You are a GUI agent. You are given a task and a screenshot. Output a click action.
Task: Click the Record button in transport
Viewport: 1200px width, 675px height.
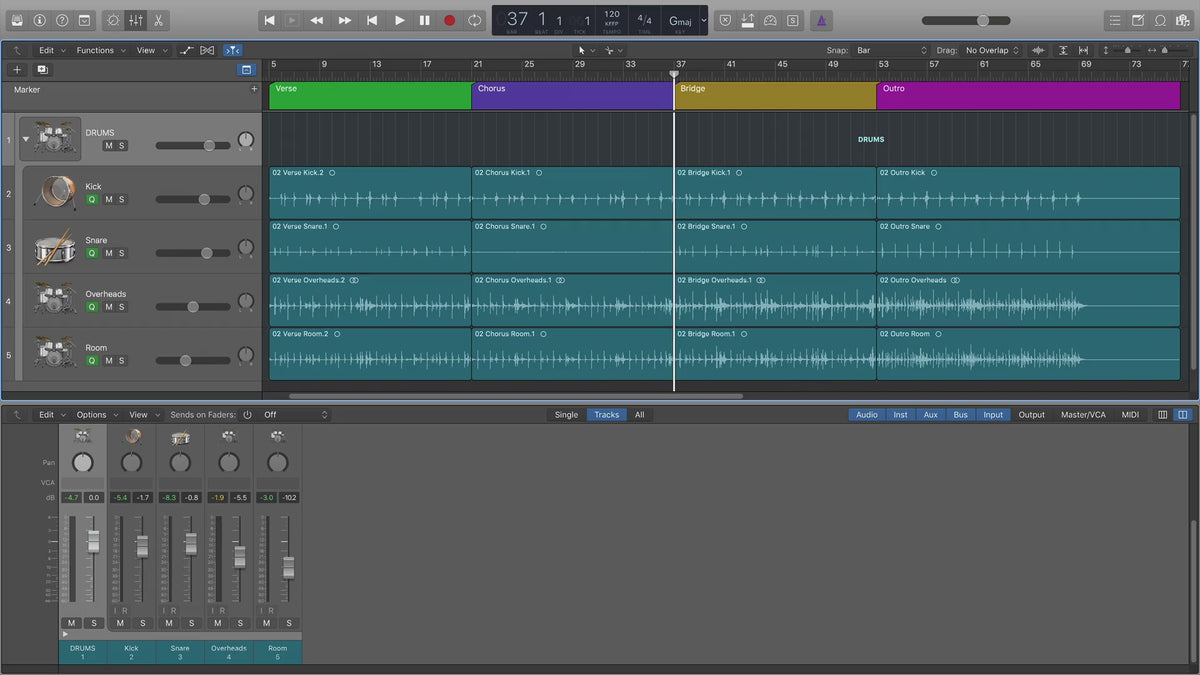pyautogui.click(x=449, y=20)
